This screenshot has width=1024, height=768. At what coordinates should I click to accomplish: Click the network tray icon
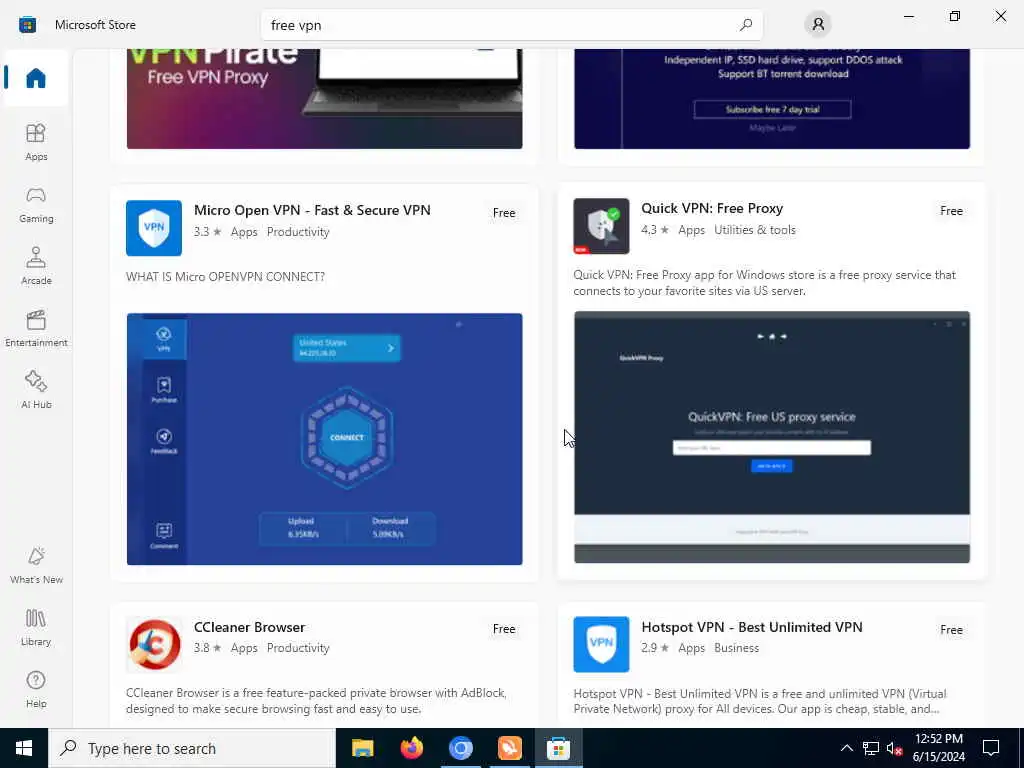coord(871,748)
